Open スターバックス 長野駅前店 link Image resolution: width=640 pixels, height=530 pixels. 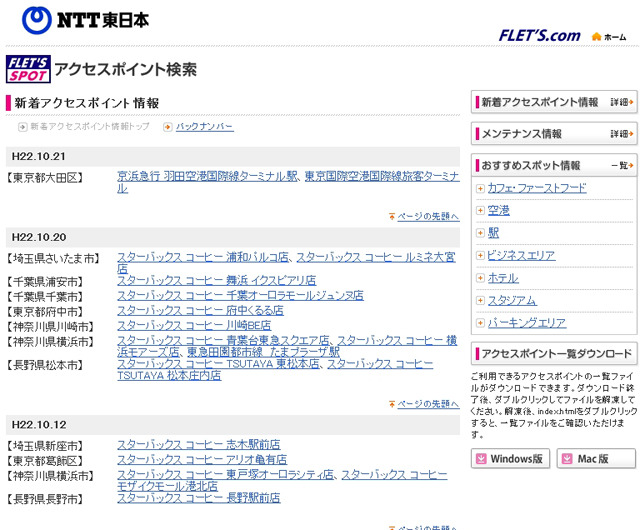198,498
